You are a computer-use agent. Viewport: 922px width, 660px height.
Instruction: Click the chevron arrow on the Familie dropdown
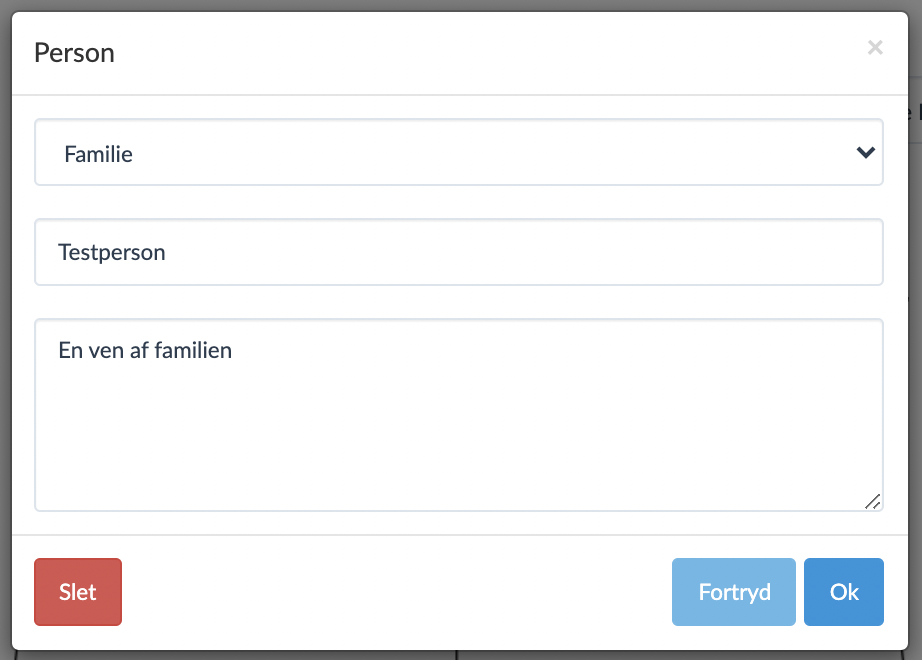click(866, 153)
